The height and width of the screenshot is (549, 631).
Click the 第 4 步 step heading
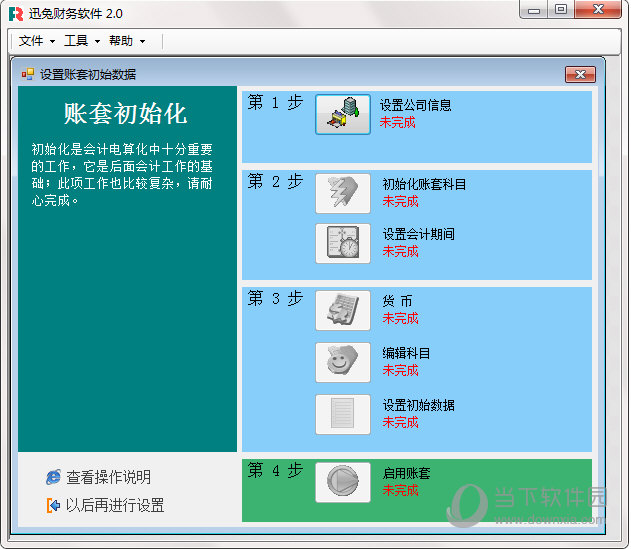[x=275, y=470]
